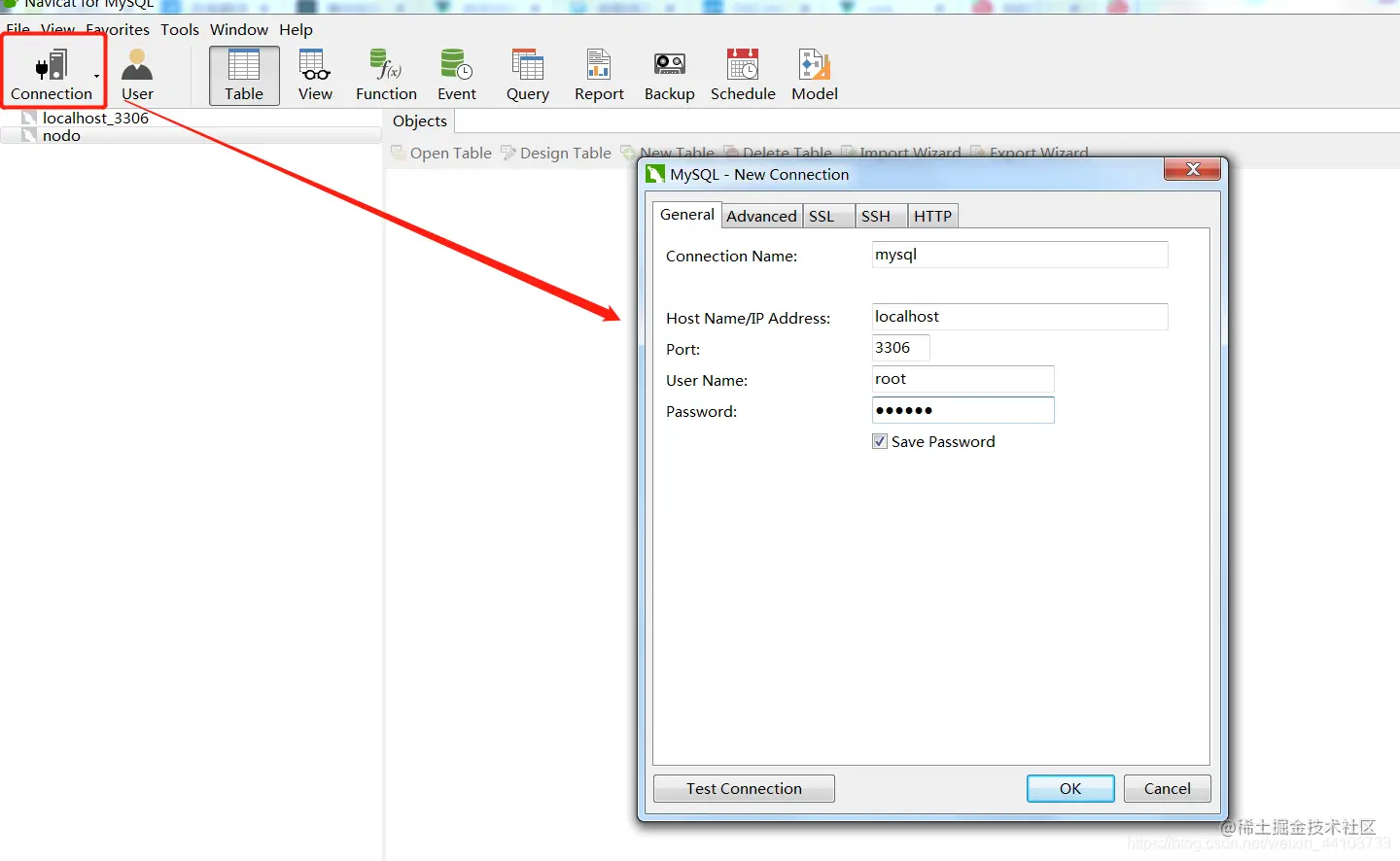Click the Objects tab

(x=420, y=121)
